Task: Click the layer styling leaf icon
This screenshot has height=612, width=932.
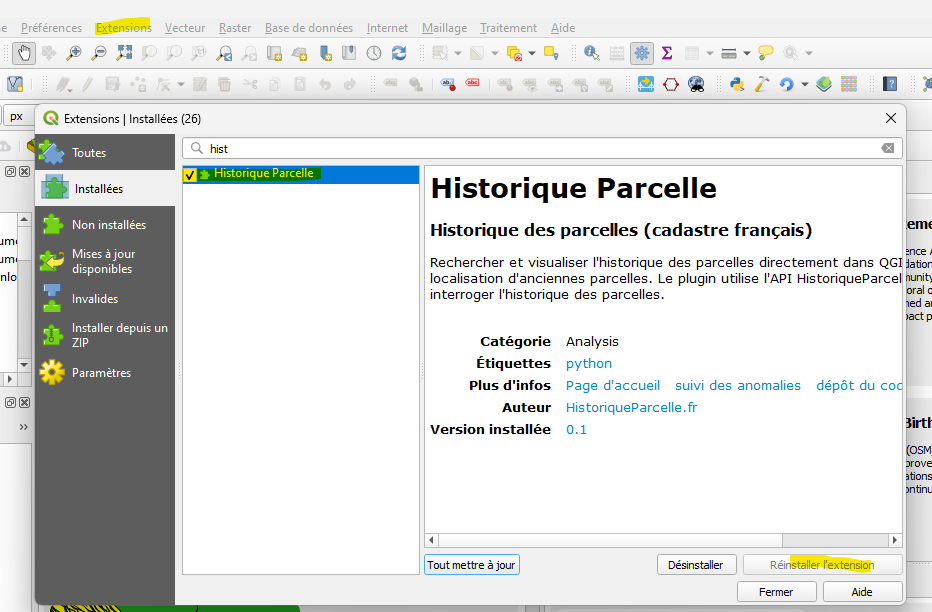Action: [824, 84]
